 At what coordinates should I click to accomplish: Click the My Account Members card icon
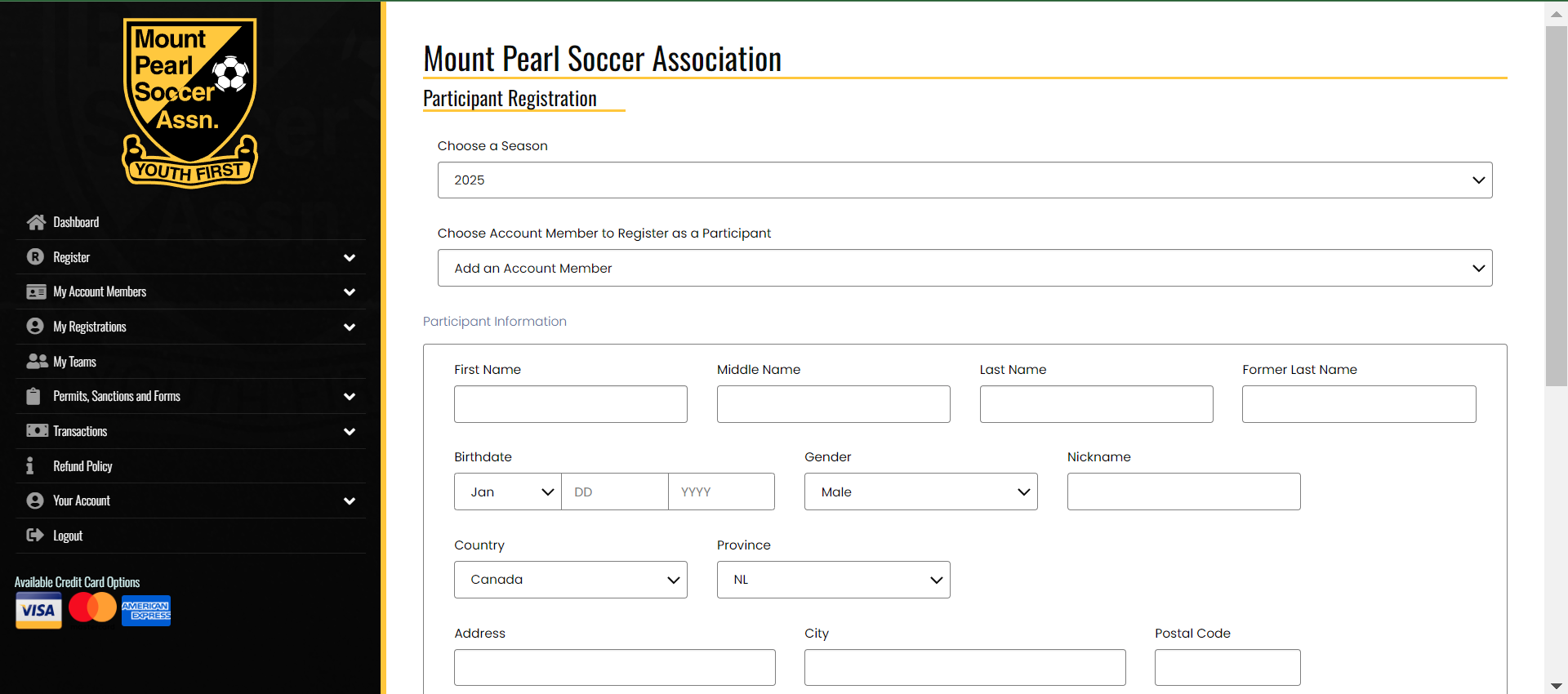pyautogui.click(x=36, y=291)
